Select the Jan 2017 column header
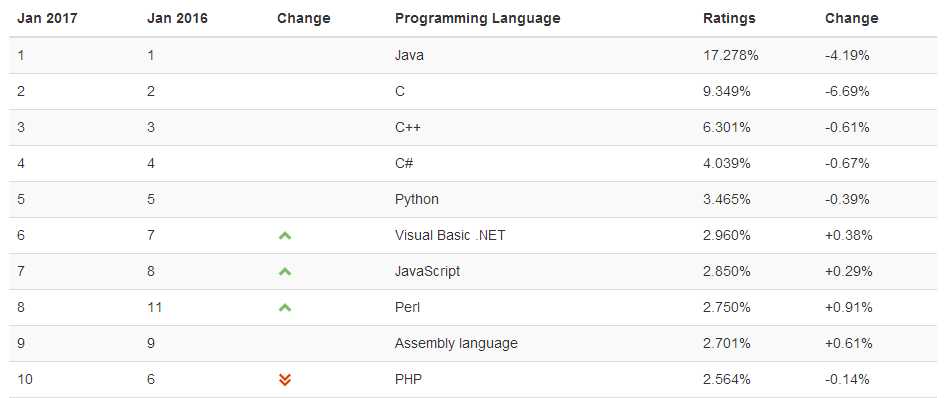946x398 pixels. [47, 18]
